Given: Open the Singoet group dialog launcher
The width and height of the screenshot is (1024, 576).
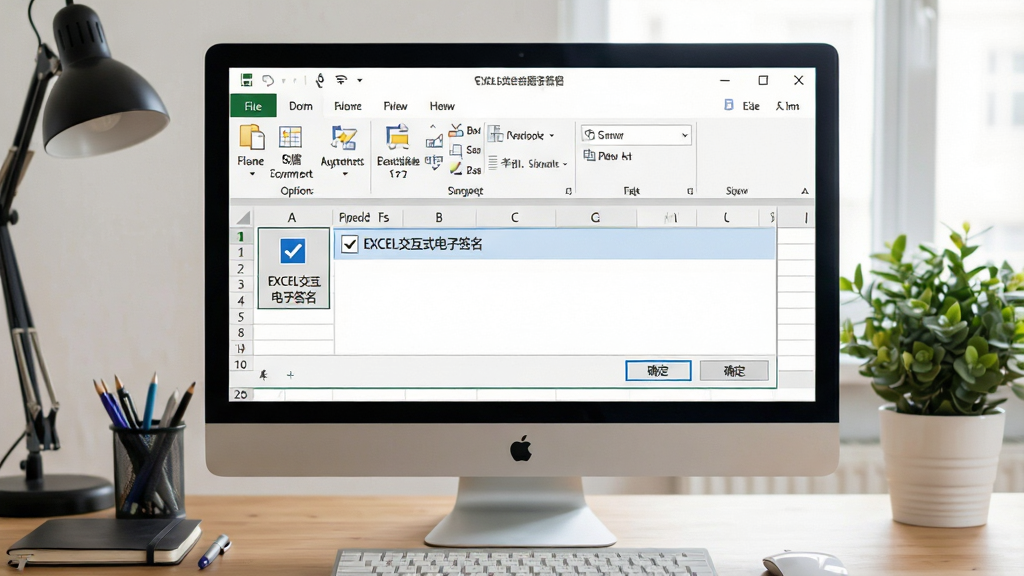Looking at the screenshot, I should pyautogui.click(x=568, y=191).
